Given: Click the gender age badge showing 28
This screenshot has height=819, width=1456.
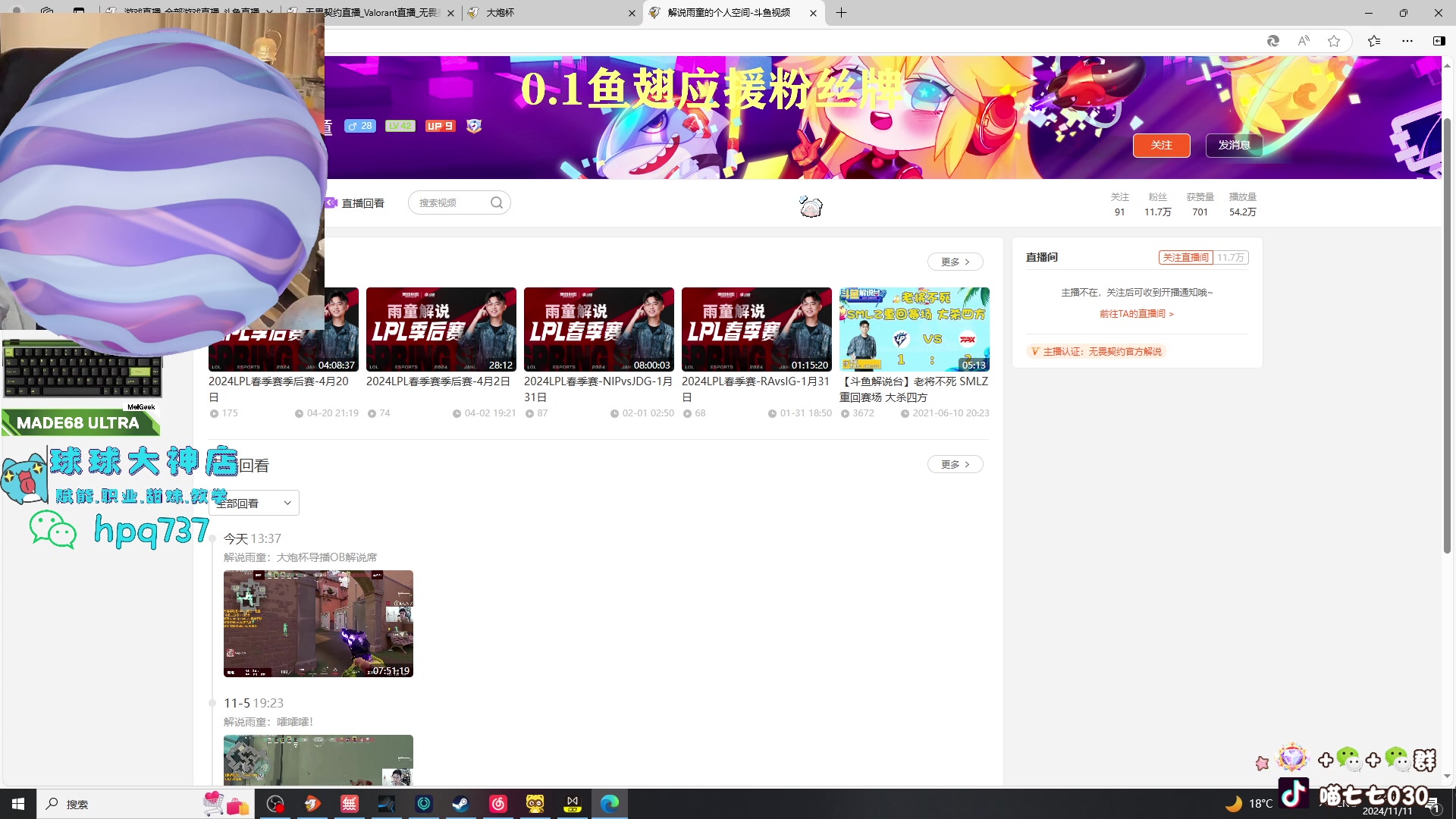Looking at the screenshot, I should point(359,126).
